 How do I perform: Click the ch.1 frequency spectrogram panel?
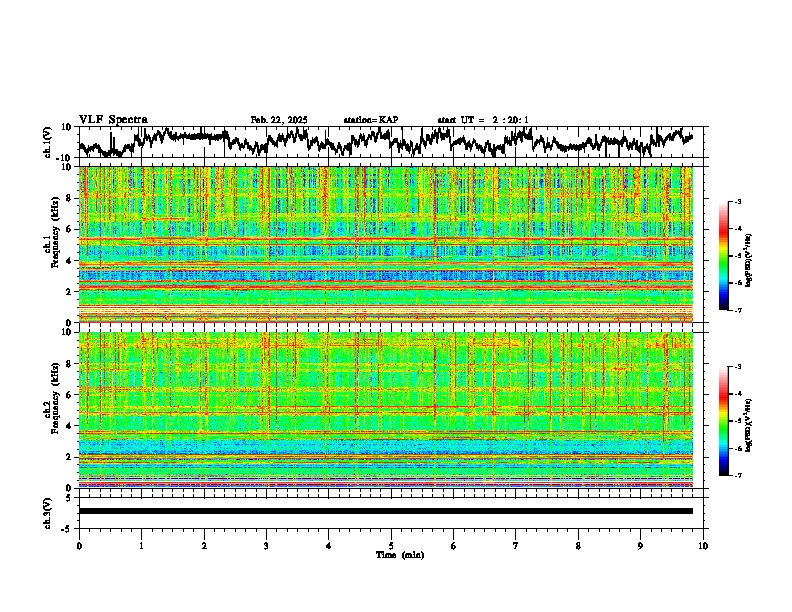click(x=386, y=244)
